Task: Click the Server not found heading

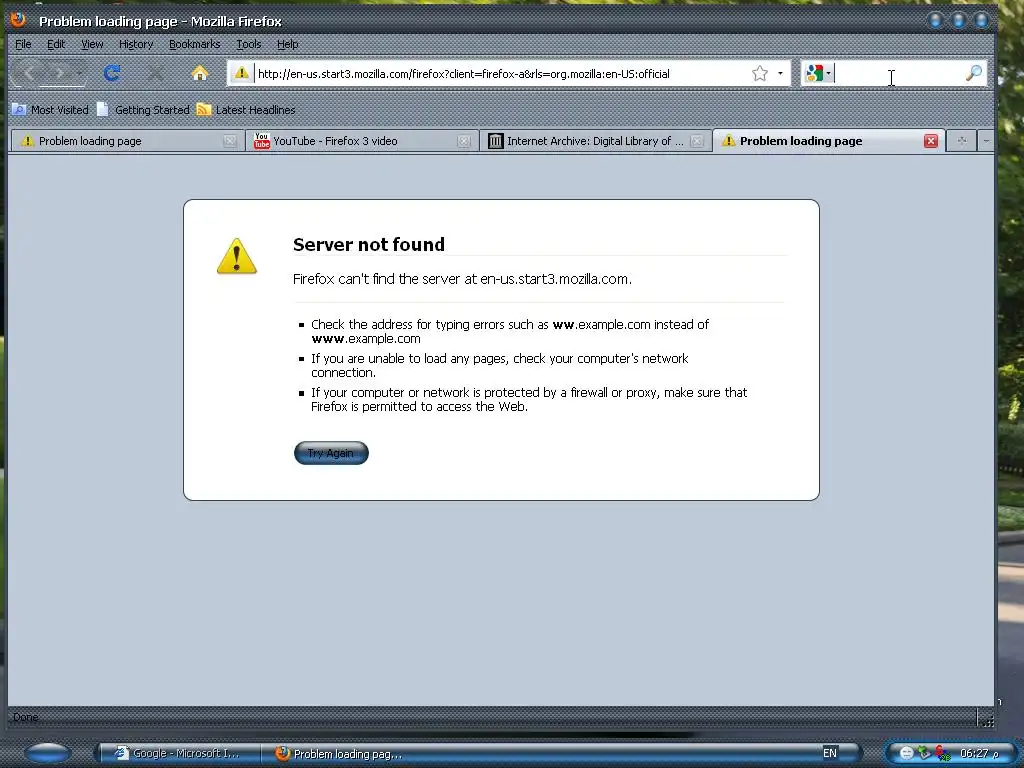Action: [x=369, y=244]
